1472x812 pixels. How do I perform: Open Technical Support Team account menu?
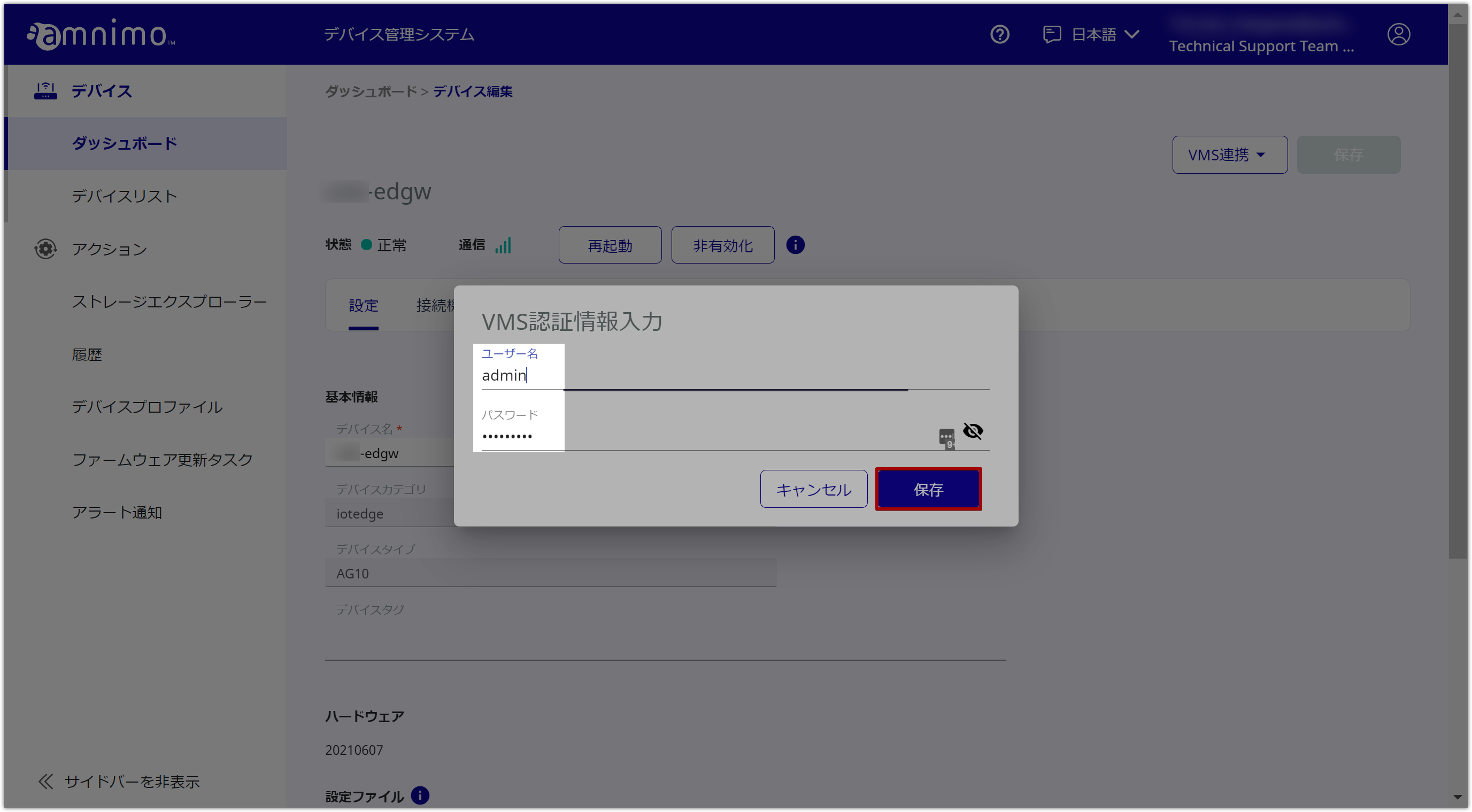1261,46
